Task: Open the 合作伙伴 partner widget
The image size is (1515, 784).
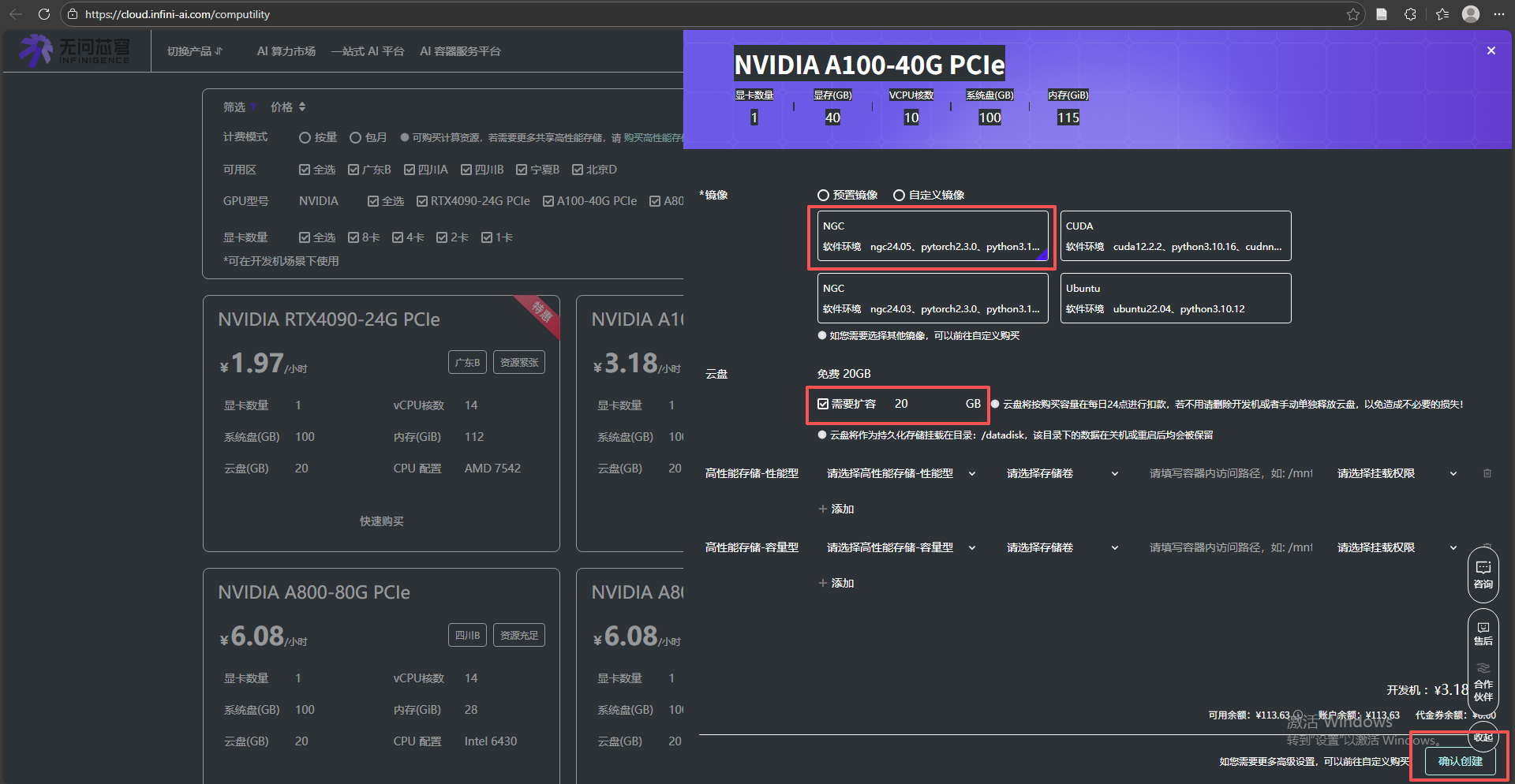Action: (1483, 682)
